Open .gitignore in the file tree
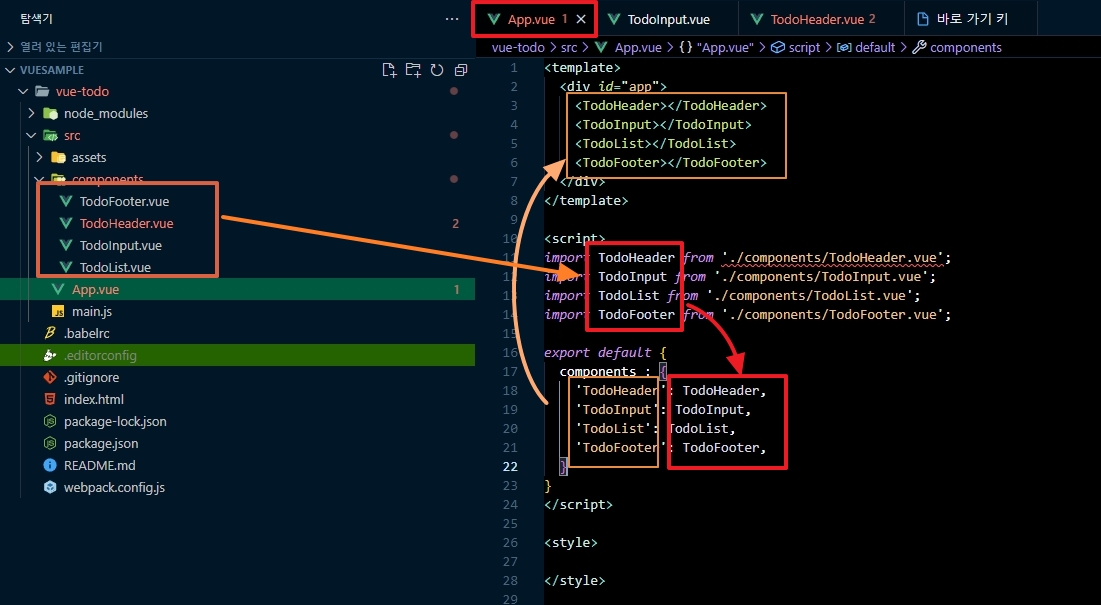Viewport: 1101px width, 605px height. [91, 377]
